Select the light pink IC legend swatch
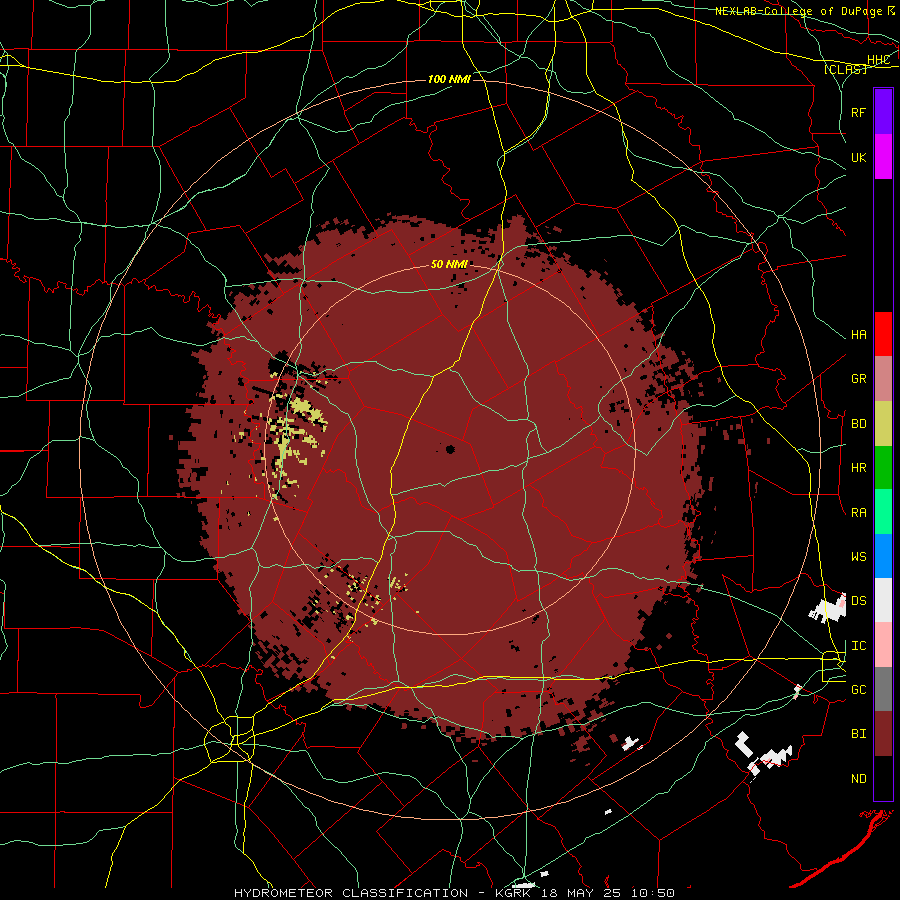900x900 pixels. point(883,645)
